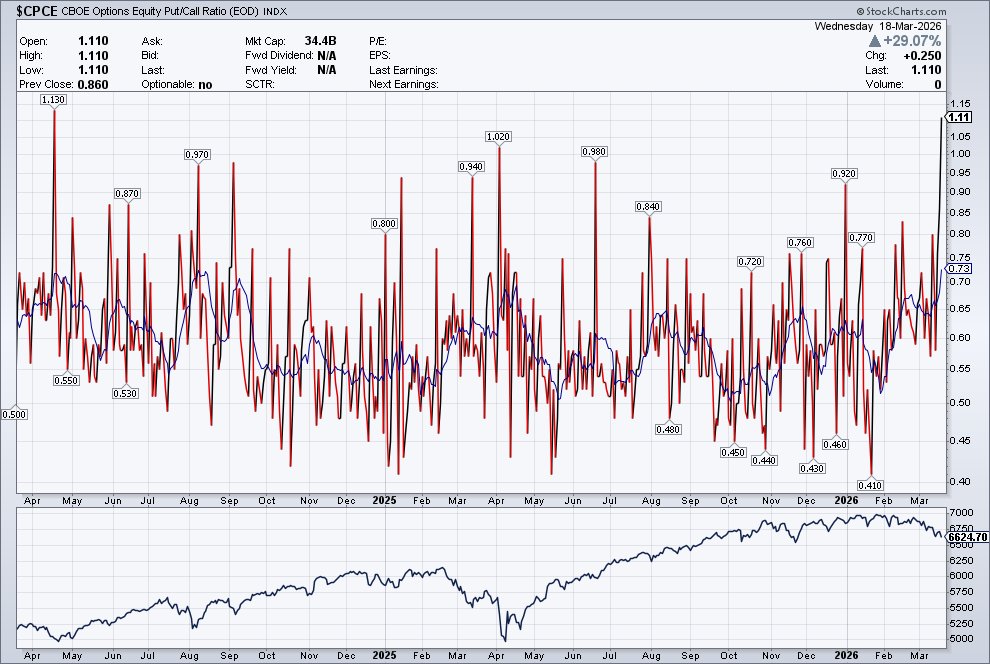990x664 pixels.
Task: Click the 0.430 trough label
Action: tap(812, 468)
